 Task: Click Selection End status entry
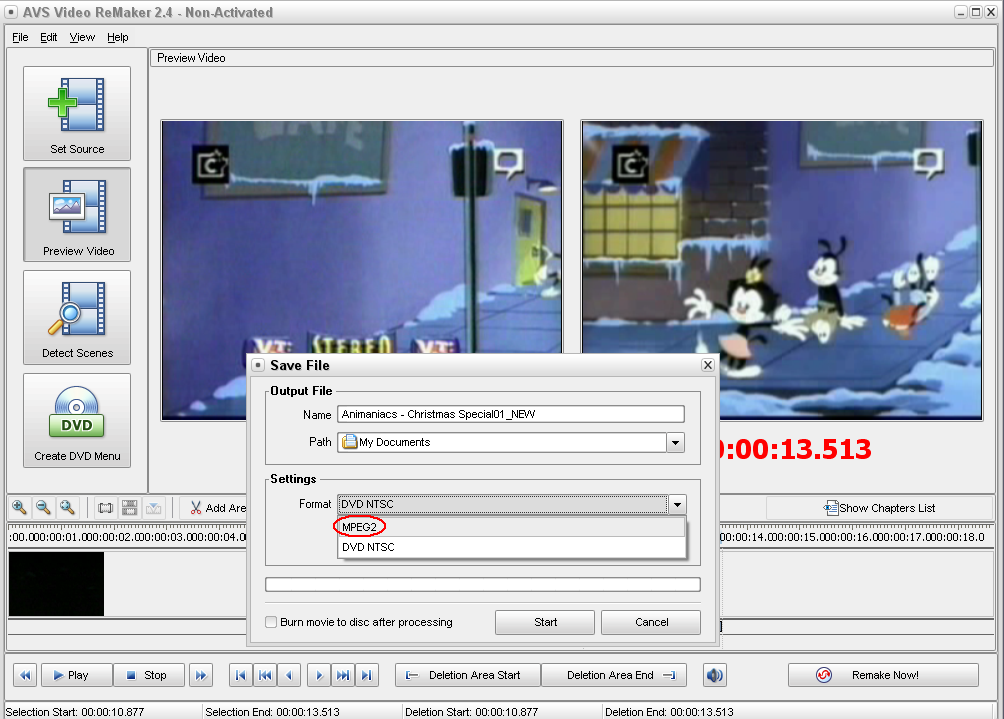[x=272, y=712]
